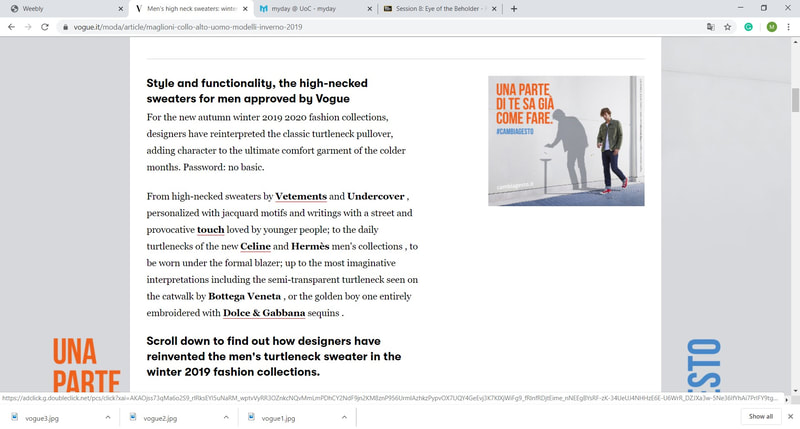Click the Scroll down to find out heading
Viewport: 800px width, 429px height.
274,357
